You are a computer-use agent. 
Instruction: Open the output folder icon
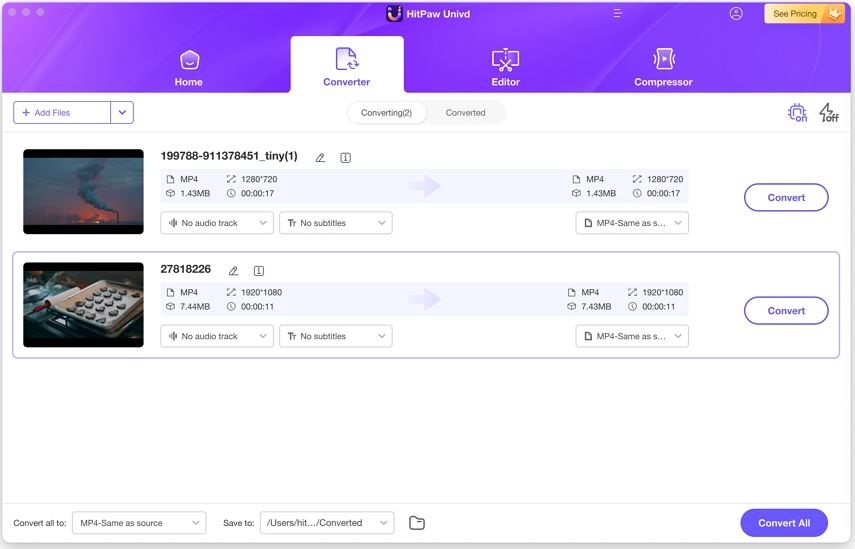click(x=417, y=523)
